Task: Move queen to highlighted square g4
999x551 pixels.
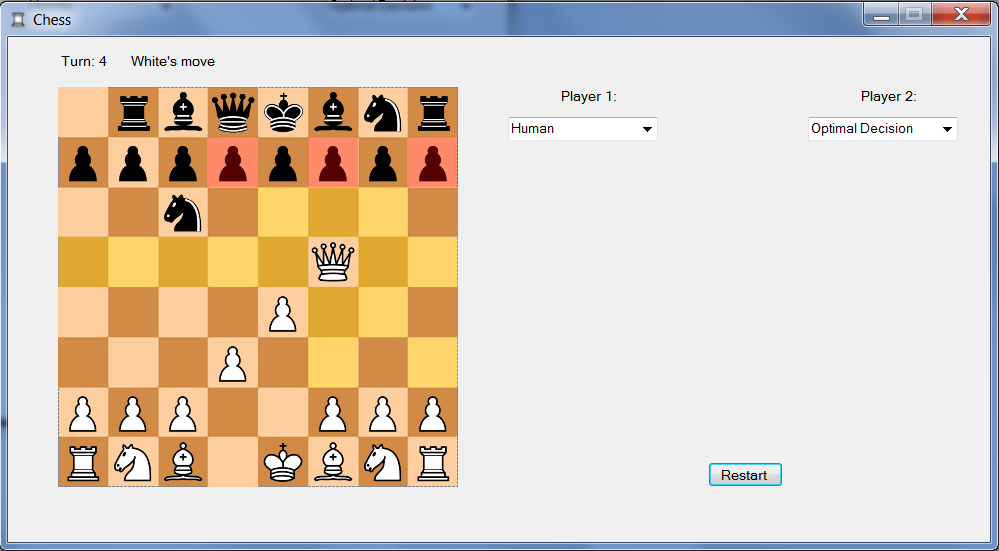Action: 383,313
